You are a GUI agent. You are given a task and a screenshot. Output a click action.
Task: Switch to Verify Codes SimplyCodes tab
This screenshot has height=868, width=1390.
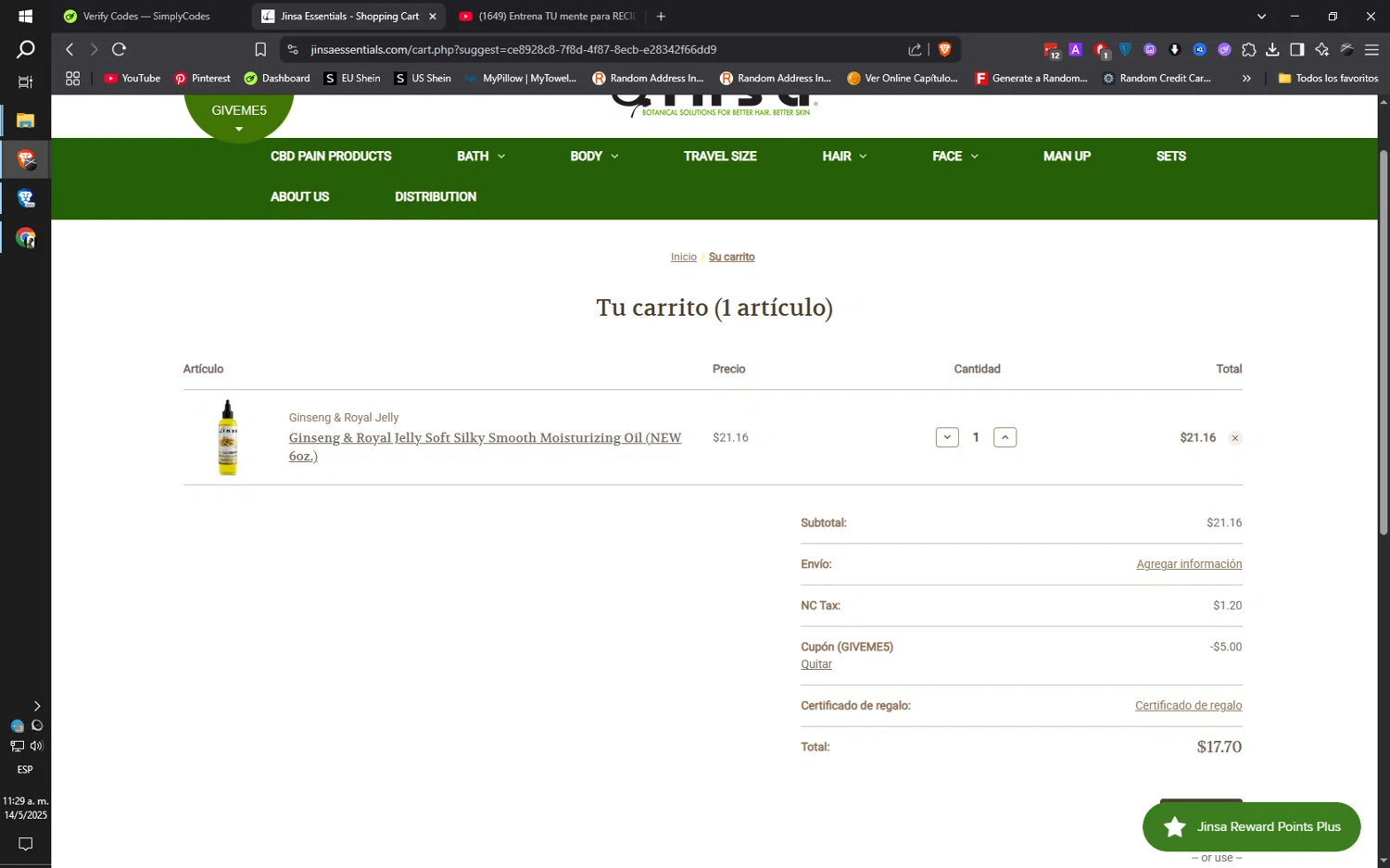coord(145,16)
